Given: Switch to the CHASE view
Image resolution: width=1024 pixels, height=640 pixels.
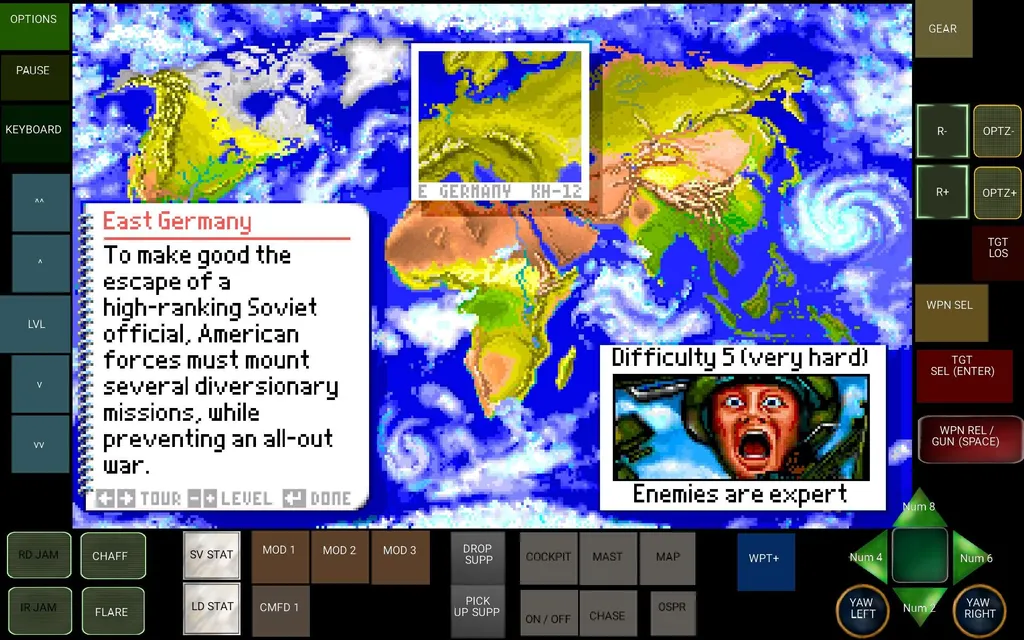Looking at the screenshot, I should [x=608, y=613].
